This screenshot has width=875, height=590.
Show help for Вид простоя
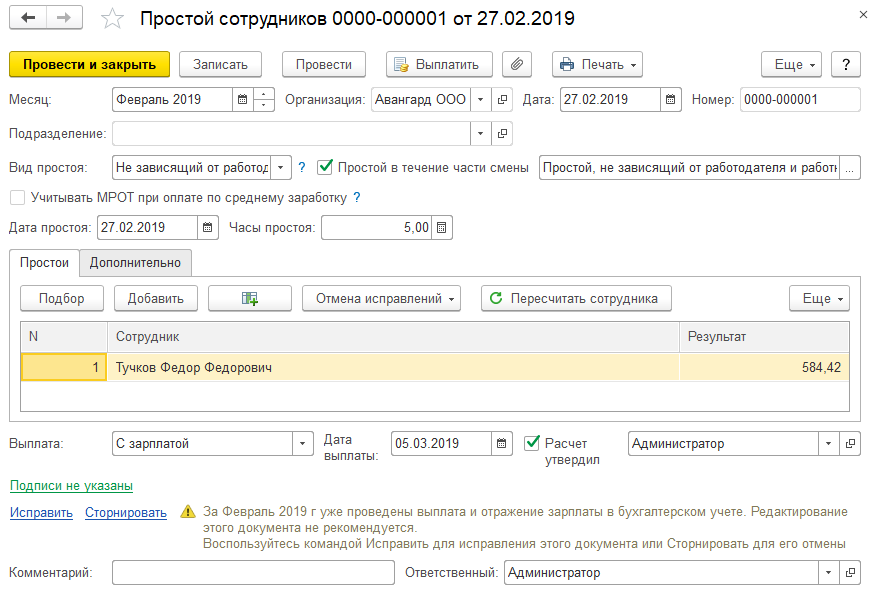pyautogui.click(x=302, y=167)
